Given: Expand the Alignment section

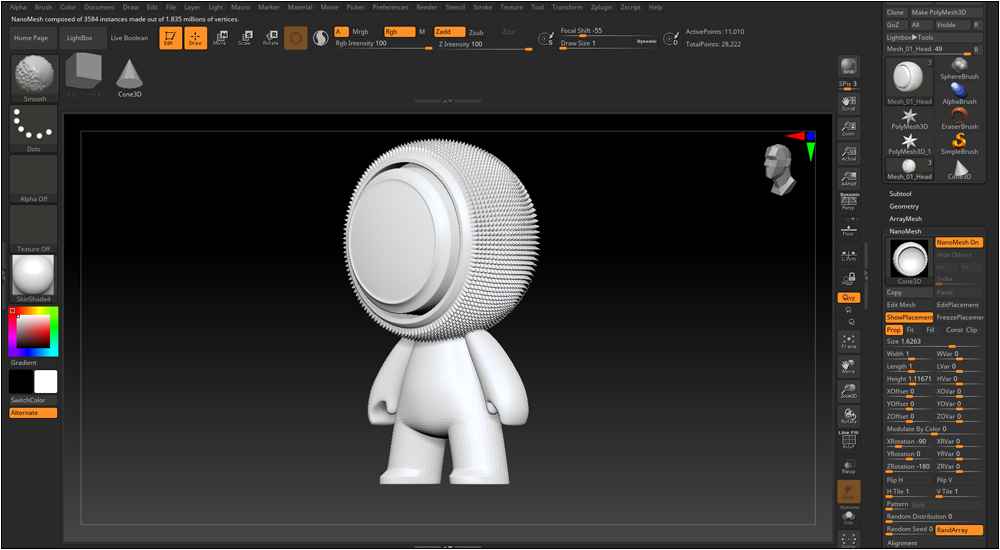Looking at the screenshot, I should [902, 543].
